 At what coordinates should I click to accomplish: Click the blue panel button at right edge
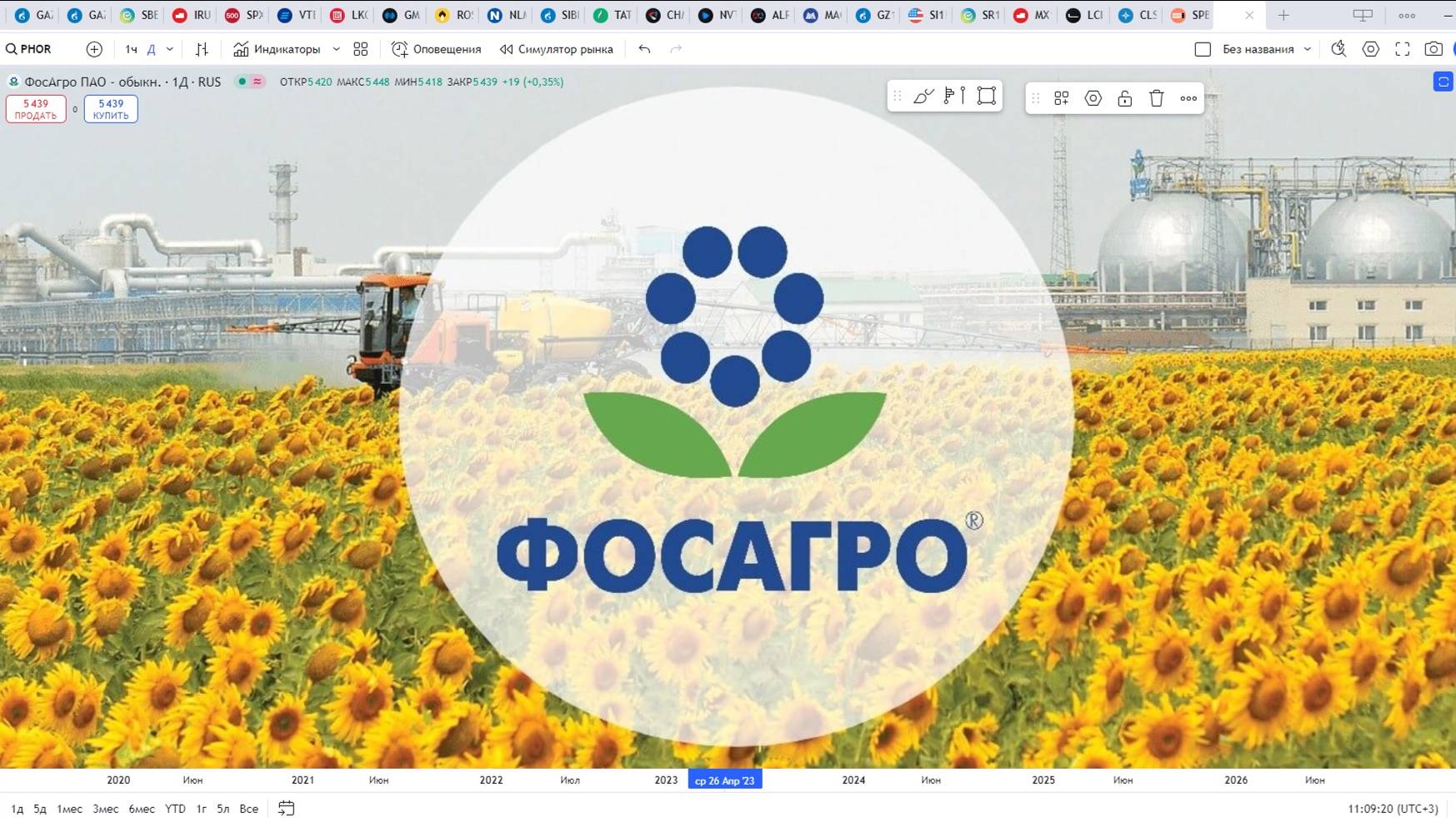1443,82
